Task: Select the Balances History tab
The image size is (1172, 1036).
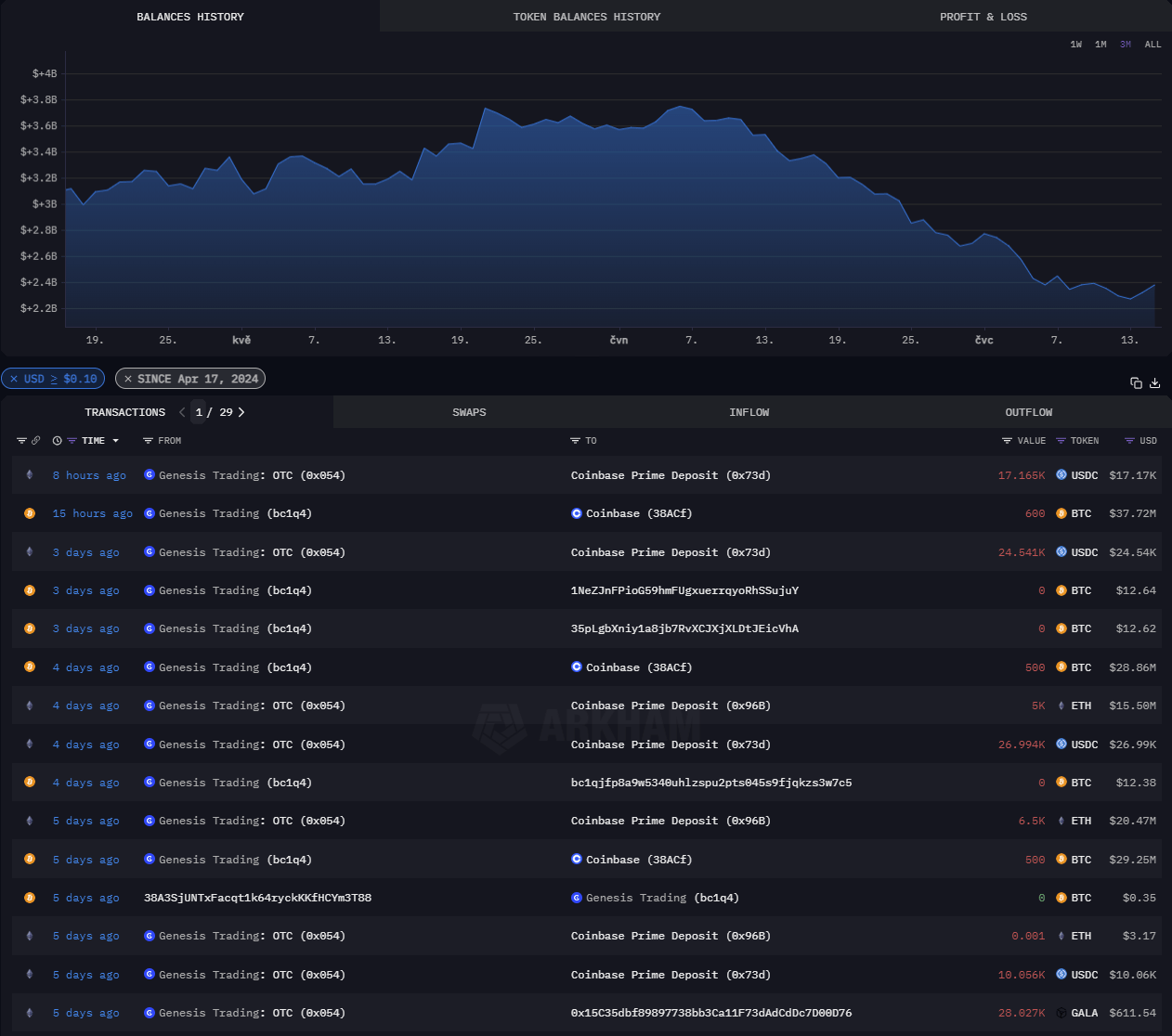Action: click(190, 17)
